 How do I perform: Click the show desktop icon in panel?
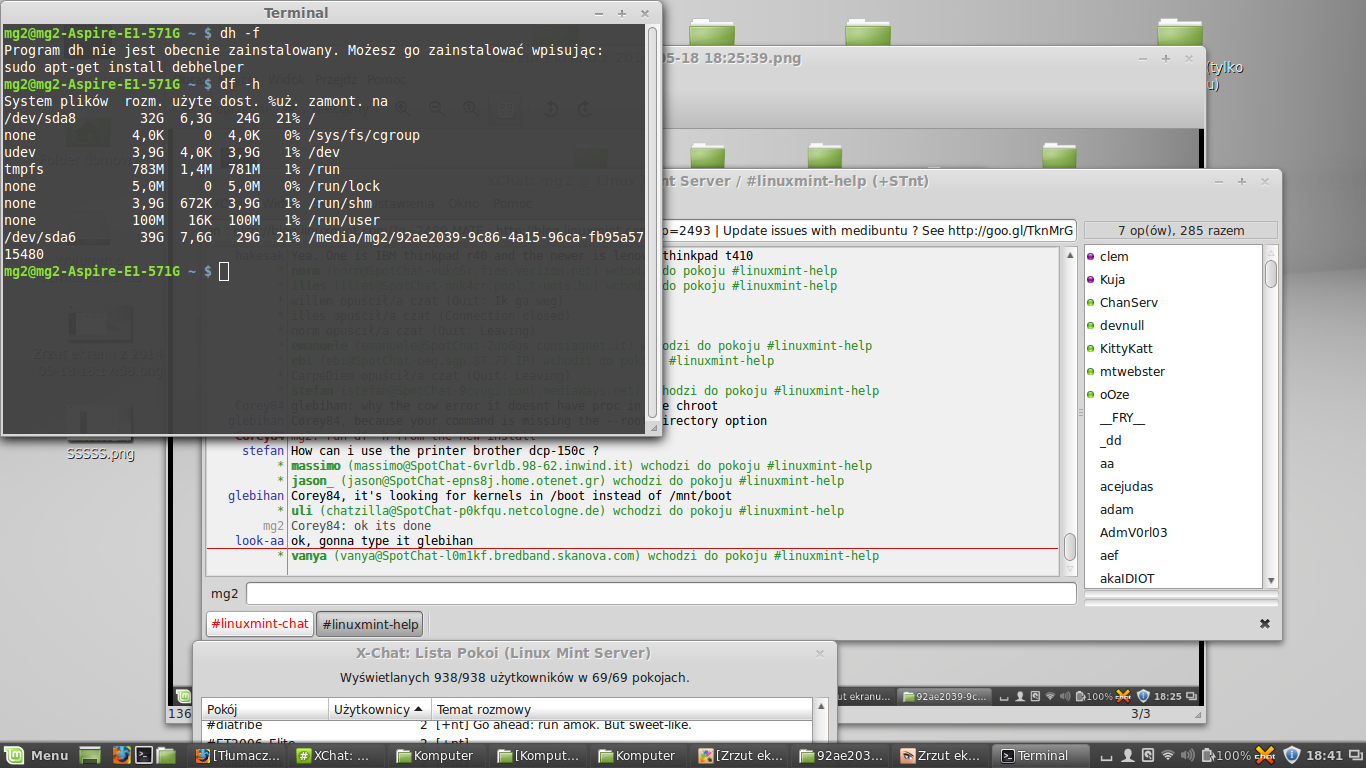coord(90,756)
